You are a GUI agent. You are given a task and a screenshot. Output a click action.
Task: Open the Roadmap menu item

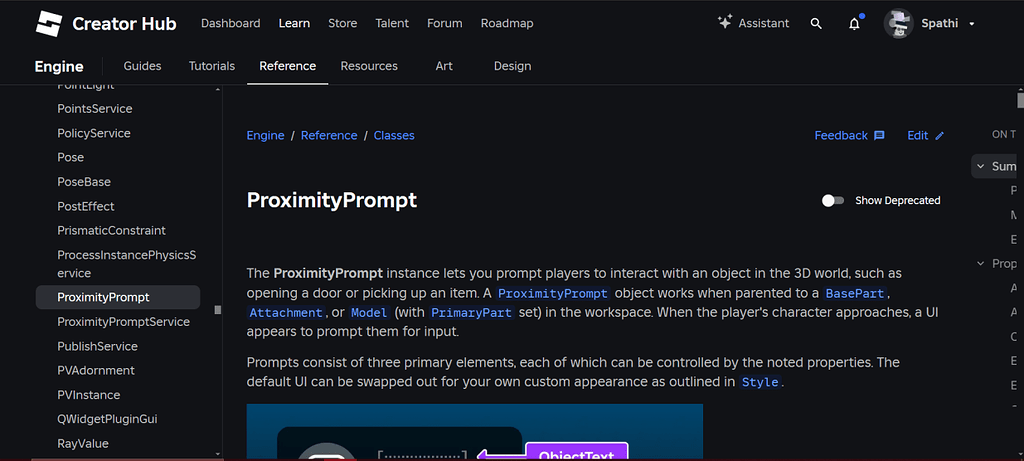507,23
